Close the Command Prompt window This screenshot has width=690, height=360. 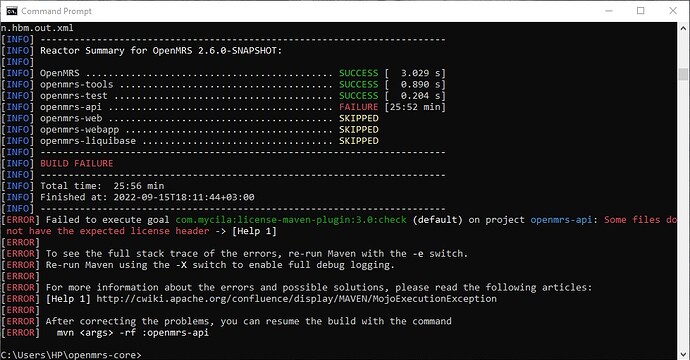[673, 11]
